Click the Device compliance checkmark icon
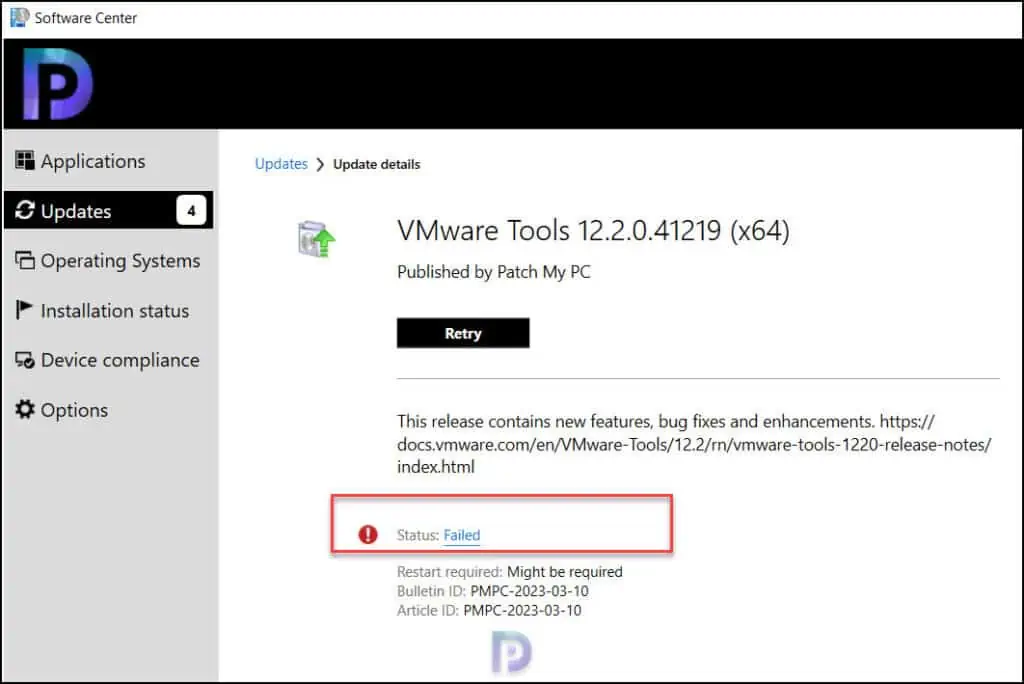The height and width of the screenshot is (684, 1024). 24,359
